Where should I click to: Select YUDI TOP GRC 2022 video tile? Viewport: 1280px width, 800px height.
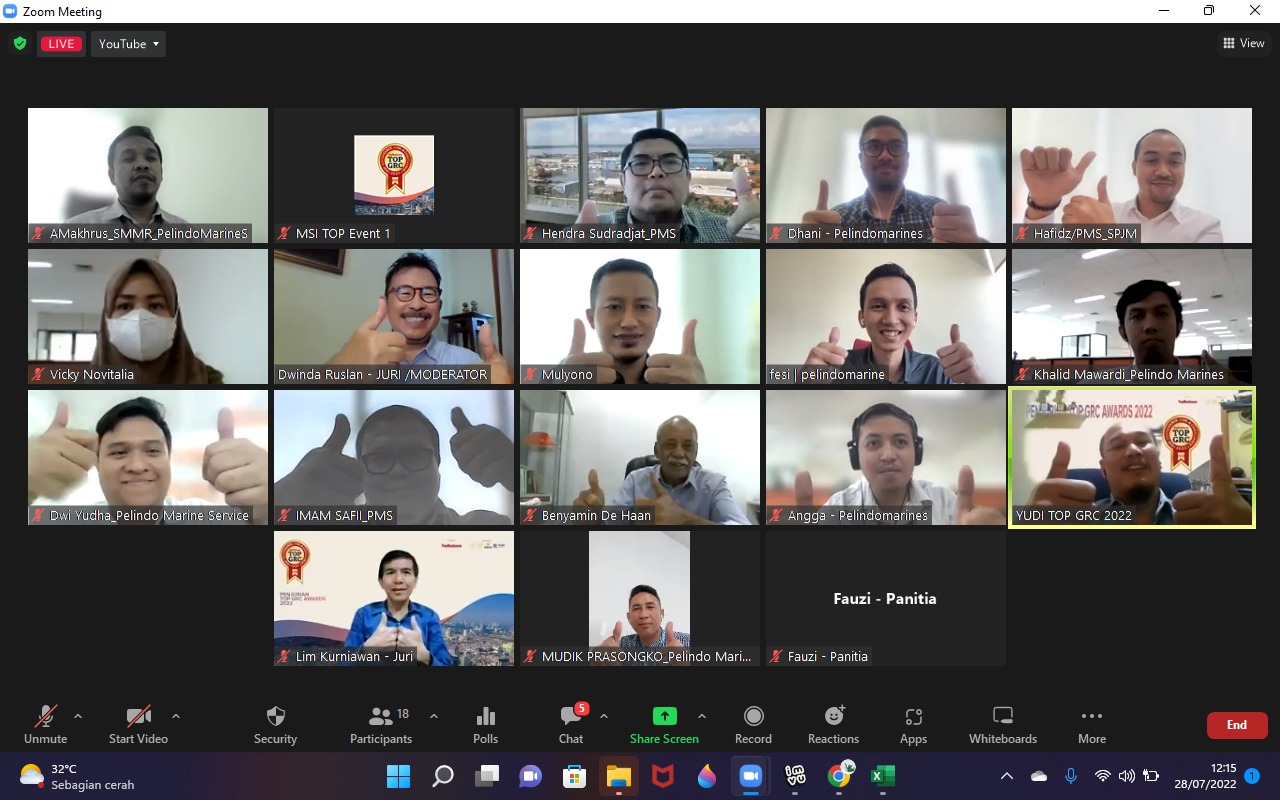click(1131, 457)
